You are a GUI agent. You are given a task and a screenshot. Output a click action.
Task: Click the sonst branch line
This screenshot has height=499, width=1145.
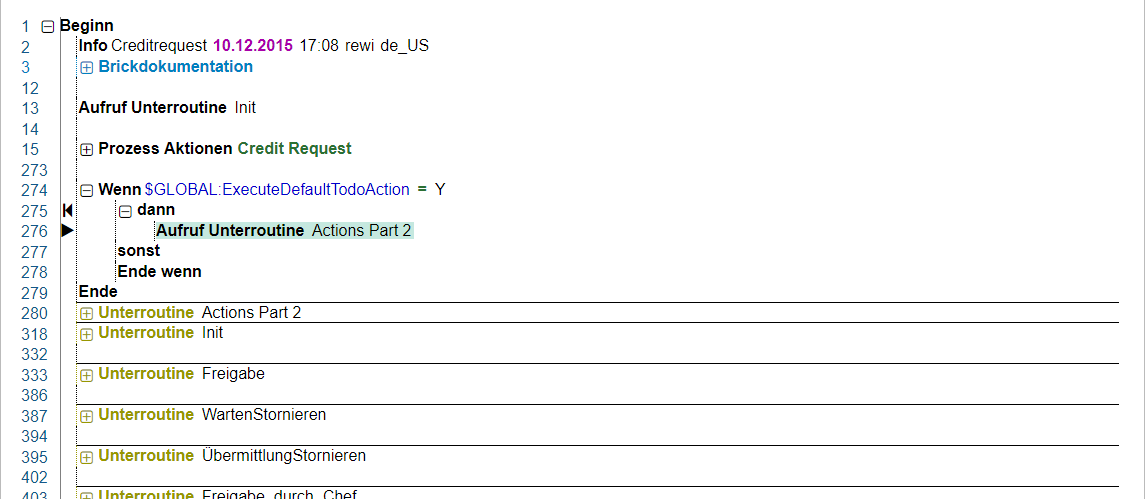(x=138, y=251)
